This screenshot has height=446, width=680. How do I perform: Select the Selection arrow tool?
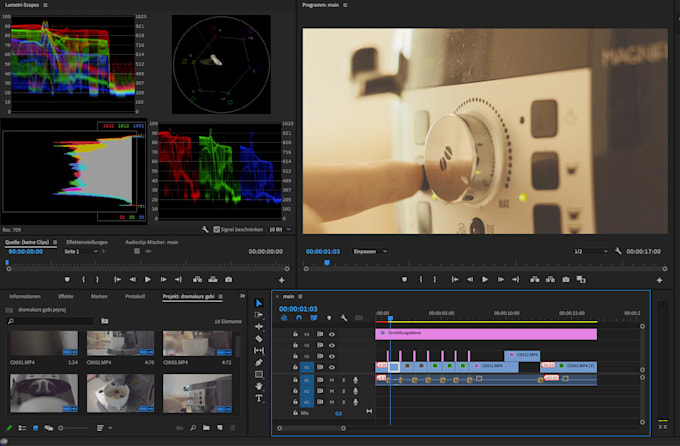(x=259, y=303)
